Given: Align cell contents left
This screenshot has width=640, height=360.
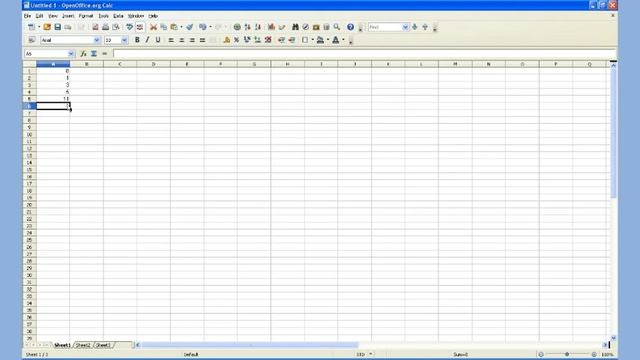Looking at the screenshot, I should coord(171,40).
